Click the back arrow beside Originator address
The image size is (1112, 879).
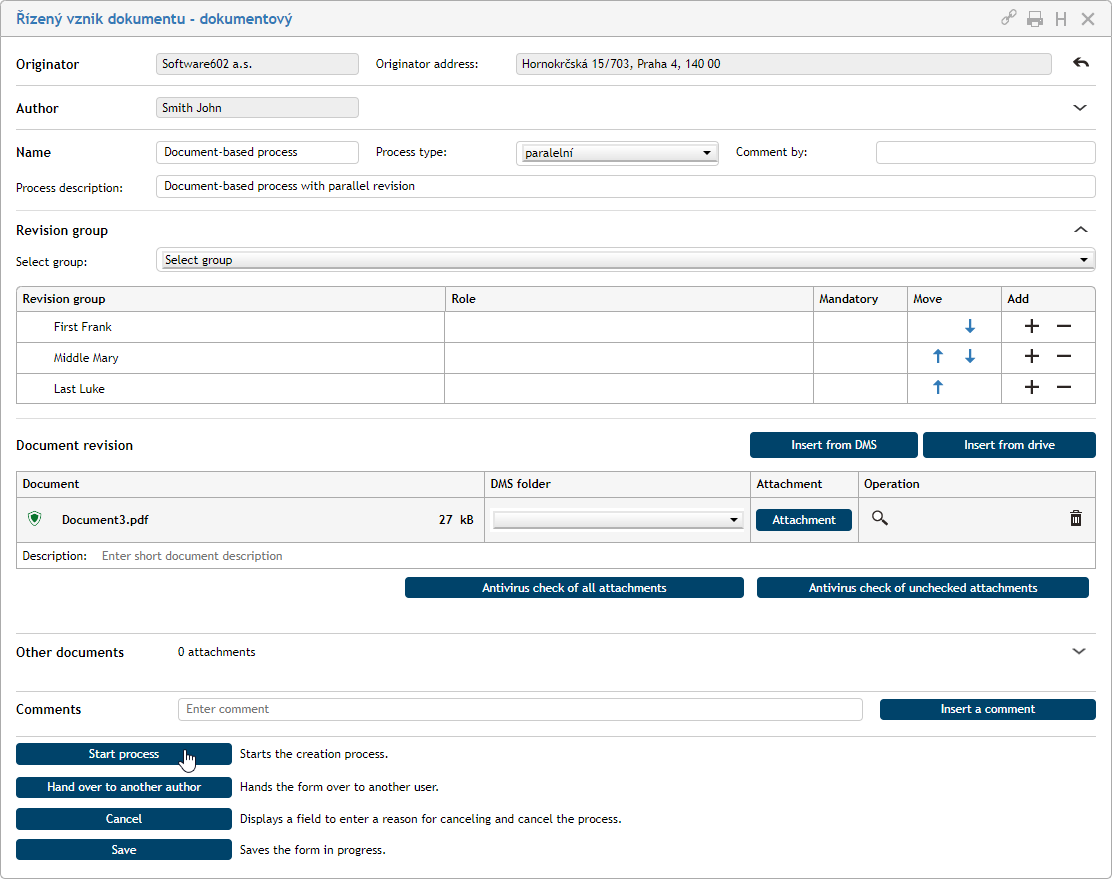1080,63
